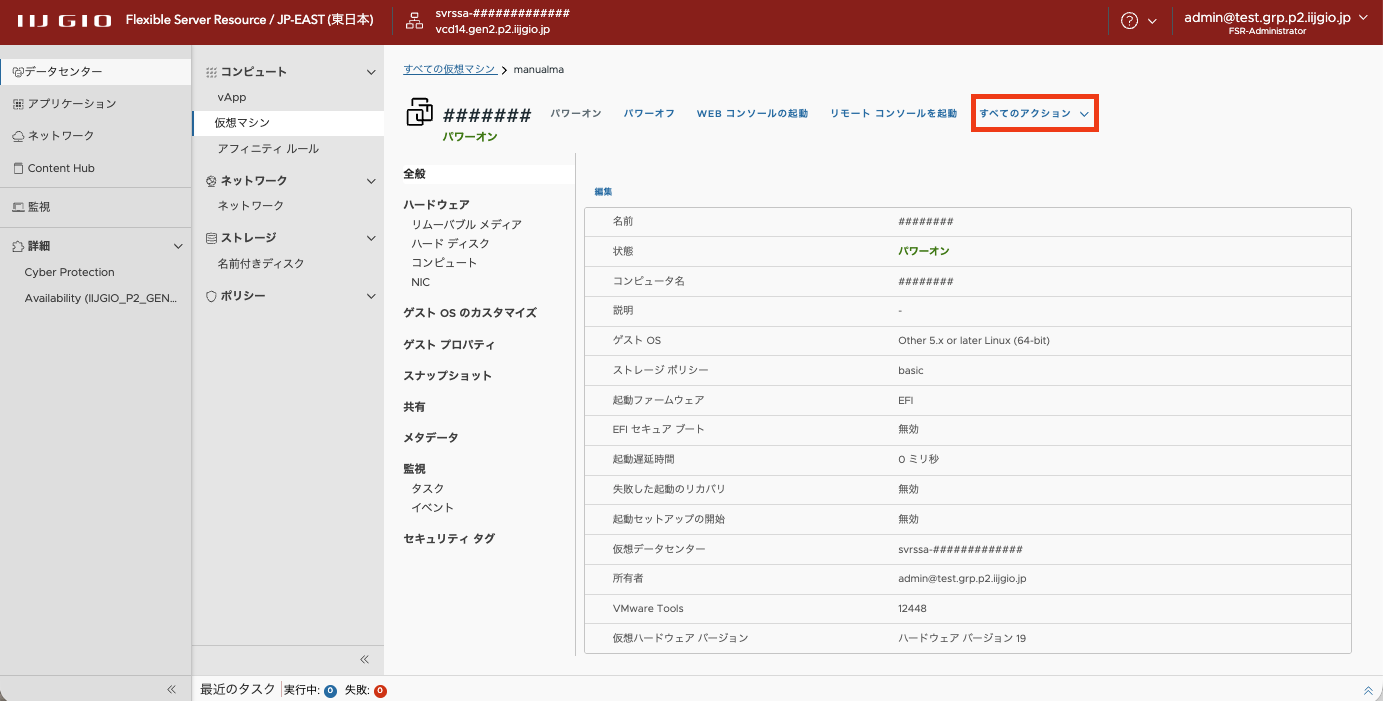The height and width of the screenshot is (701, 1383).
Task: Collapse the secondary navigation panel chevrons
Action: [x=364, y=659]
